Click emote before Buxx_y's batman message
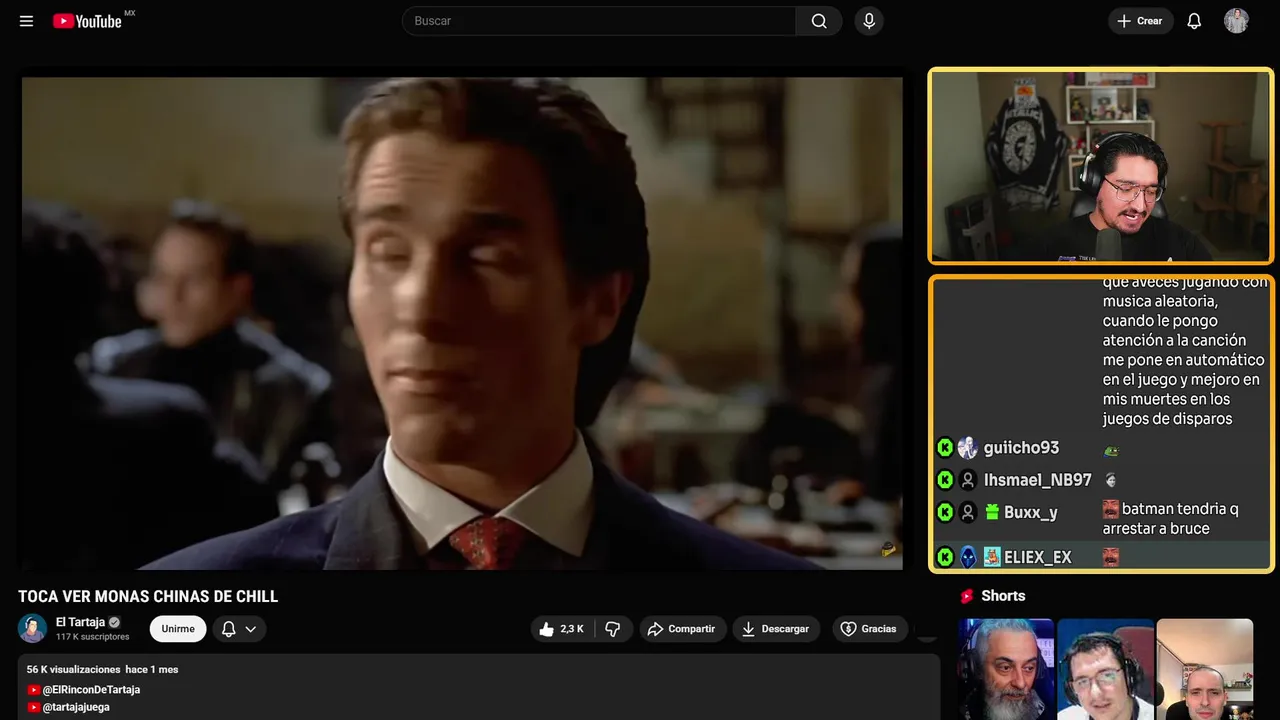The height and width of the screenshot is (720, 1280). (x=1110, y=508)
